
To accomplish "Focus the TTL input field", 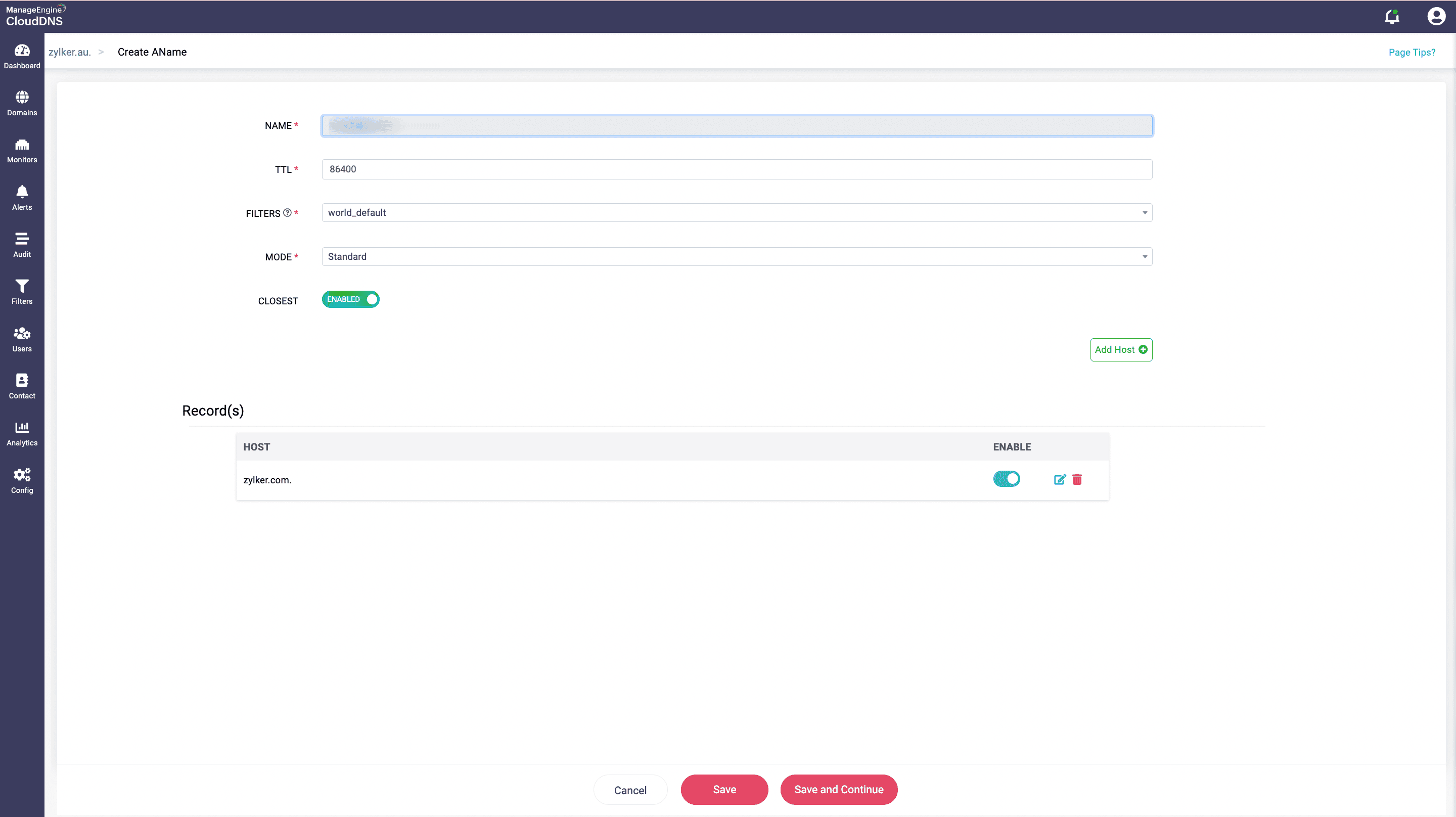I will click(737, 169).
